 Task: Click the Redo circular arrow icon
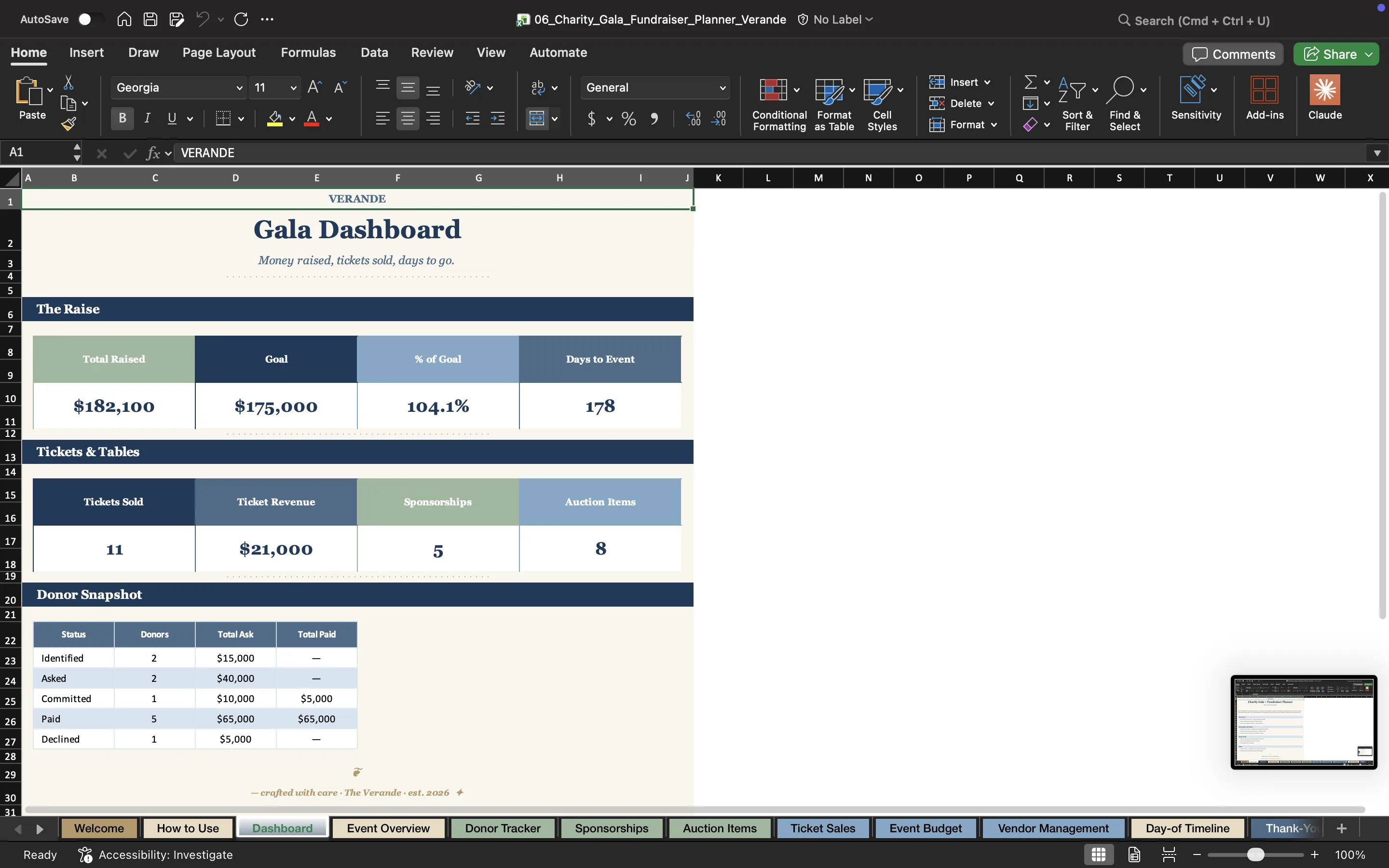[x=241, y=19]
